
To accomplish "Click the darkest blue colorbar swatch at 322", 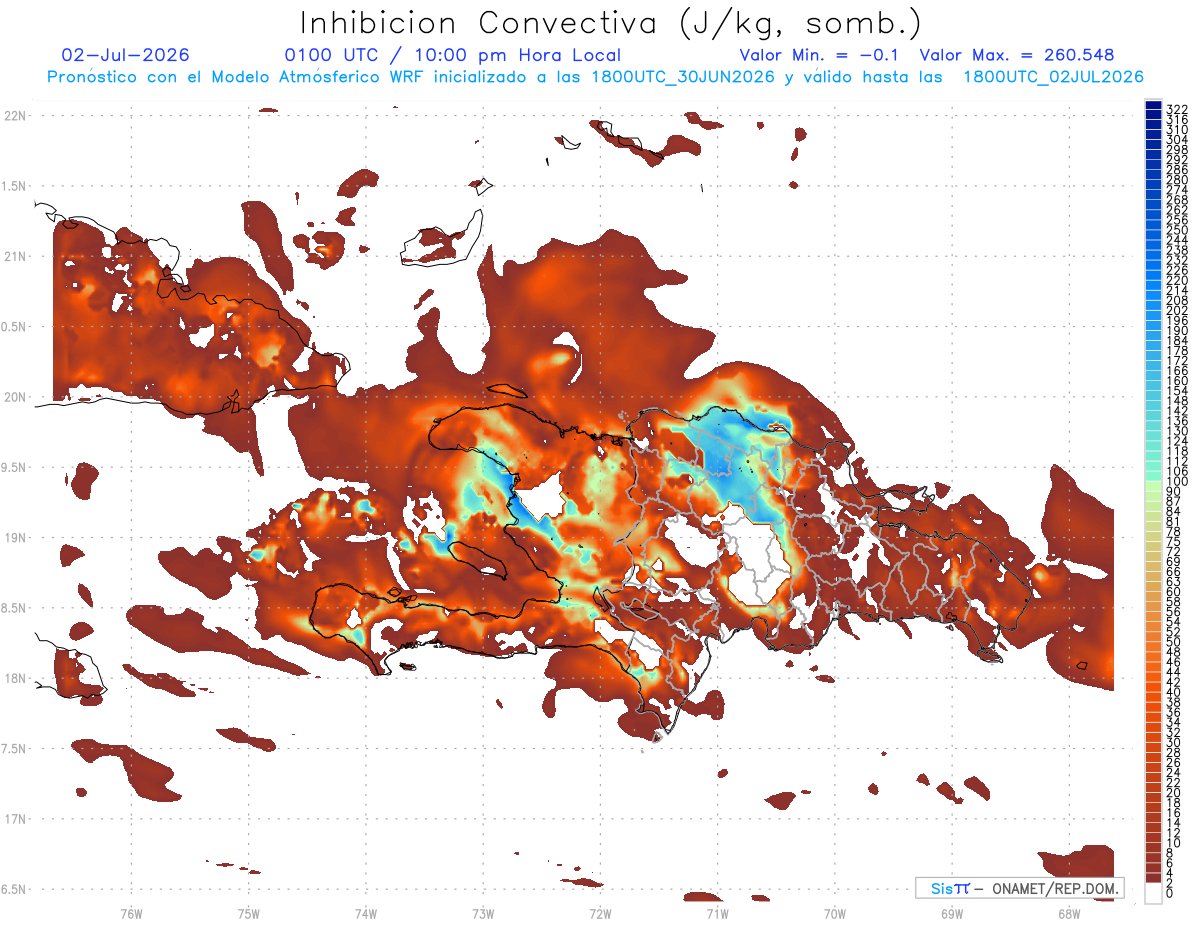I will pos(1153,105).
